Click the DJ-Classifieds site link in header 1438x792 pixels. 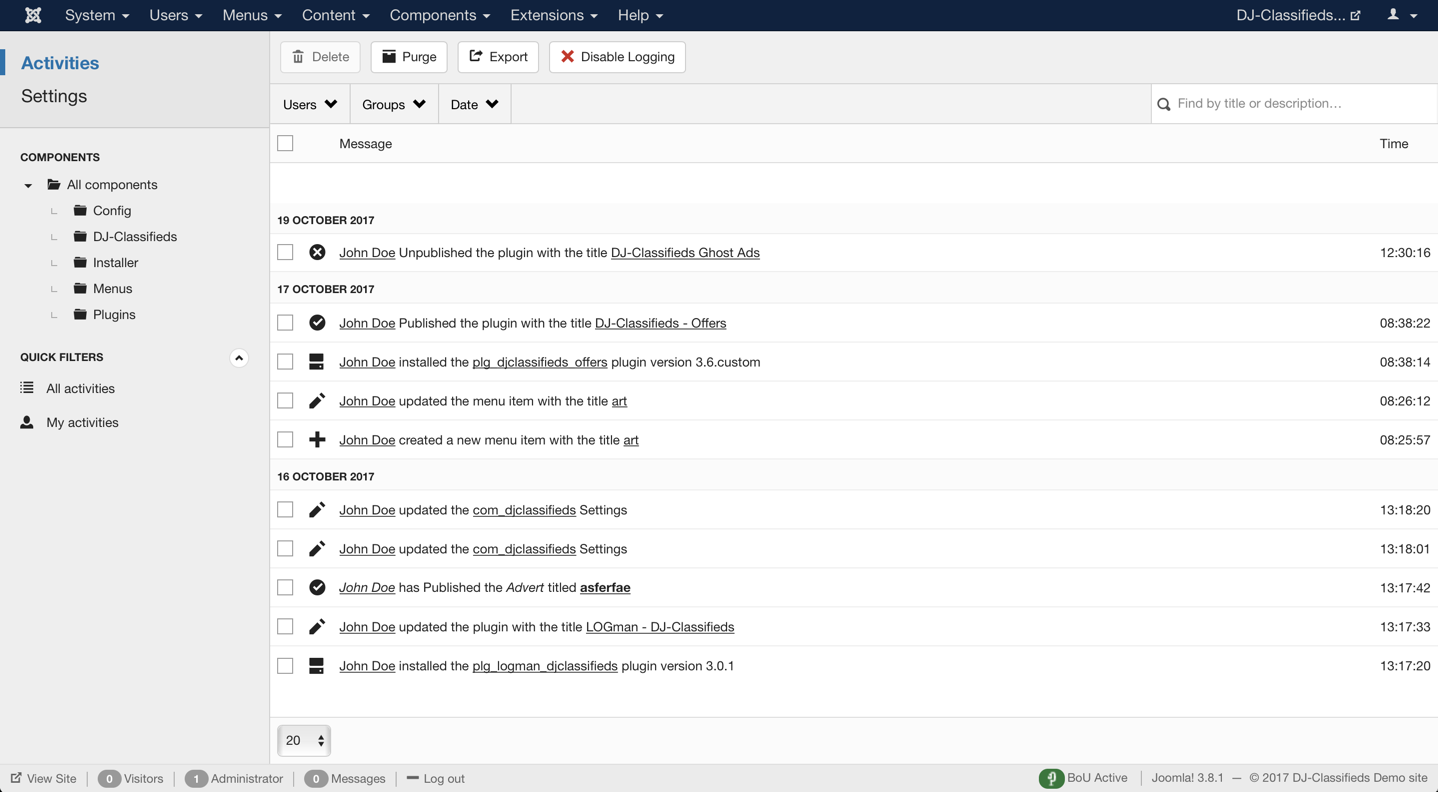point(1298,15)
